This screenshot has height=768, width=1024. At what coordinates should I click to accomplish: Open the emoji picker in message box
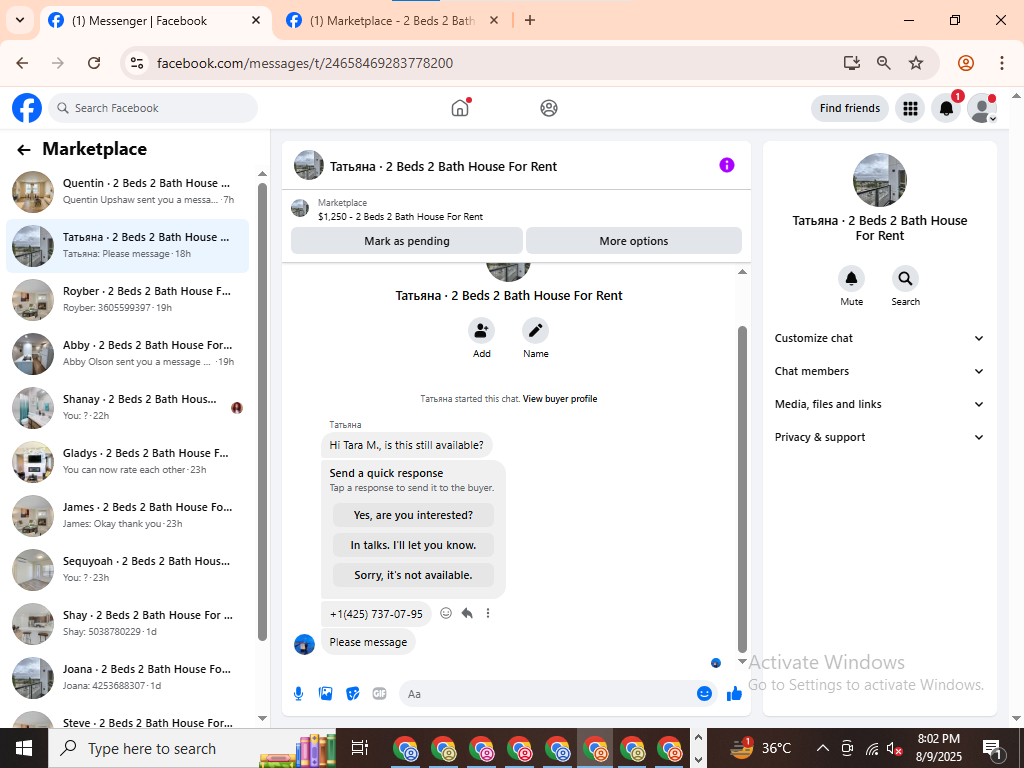[704, 694]
